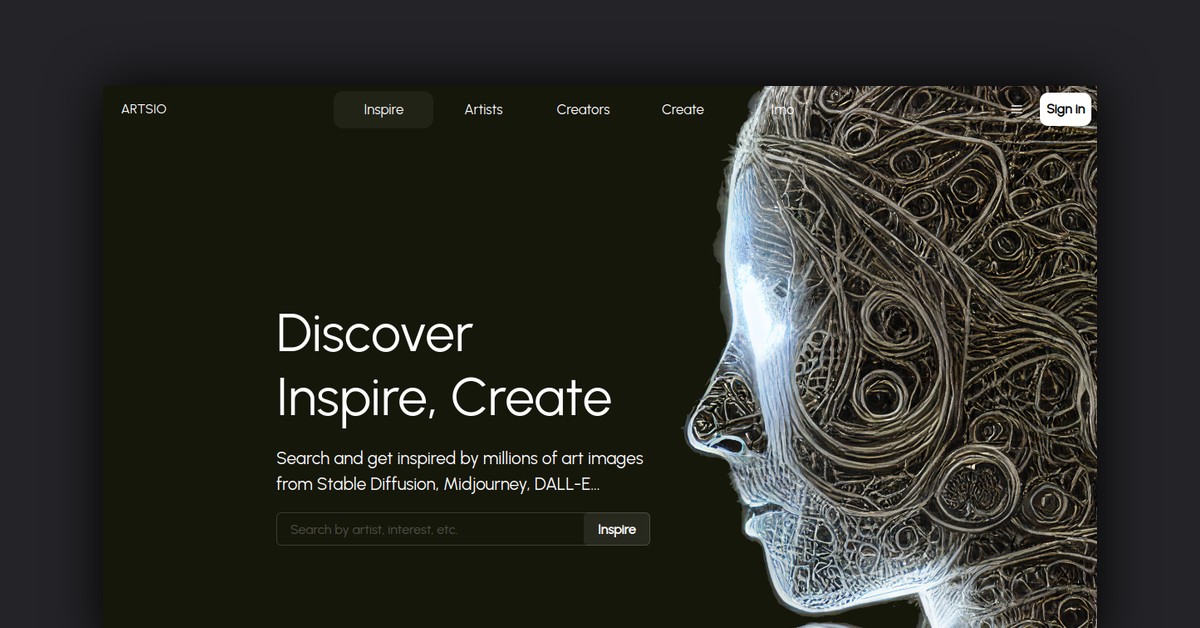Click the 'Inspire, Create' heading text
1200x628 pixels.
pos(443,398)
